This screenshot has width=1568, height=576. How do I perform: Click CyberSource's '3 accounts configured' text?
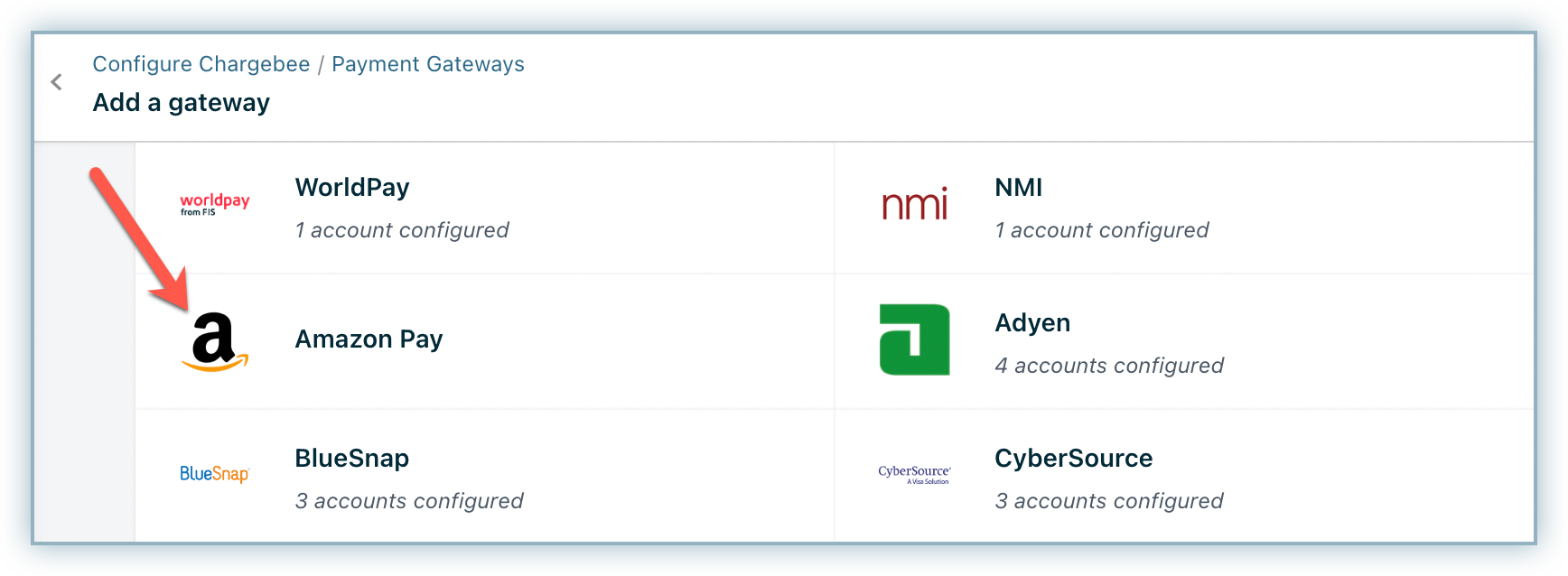point(1109,501)
